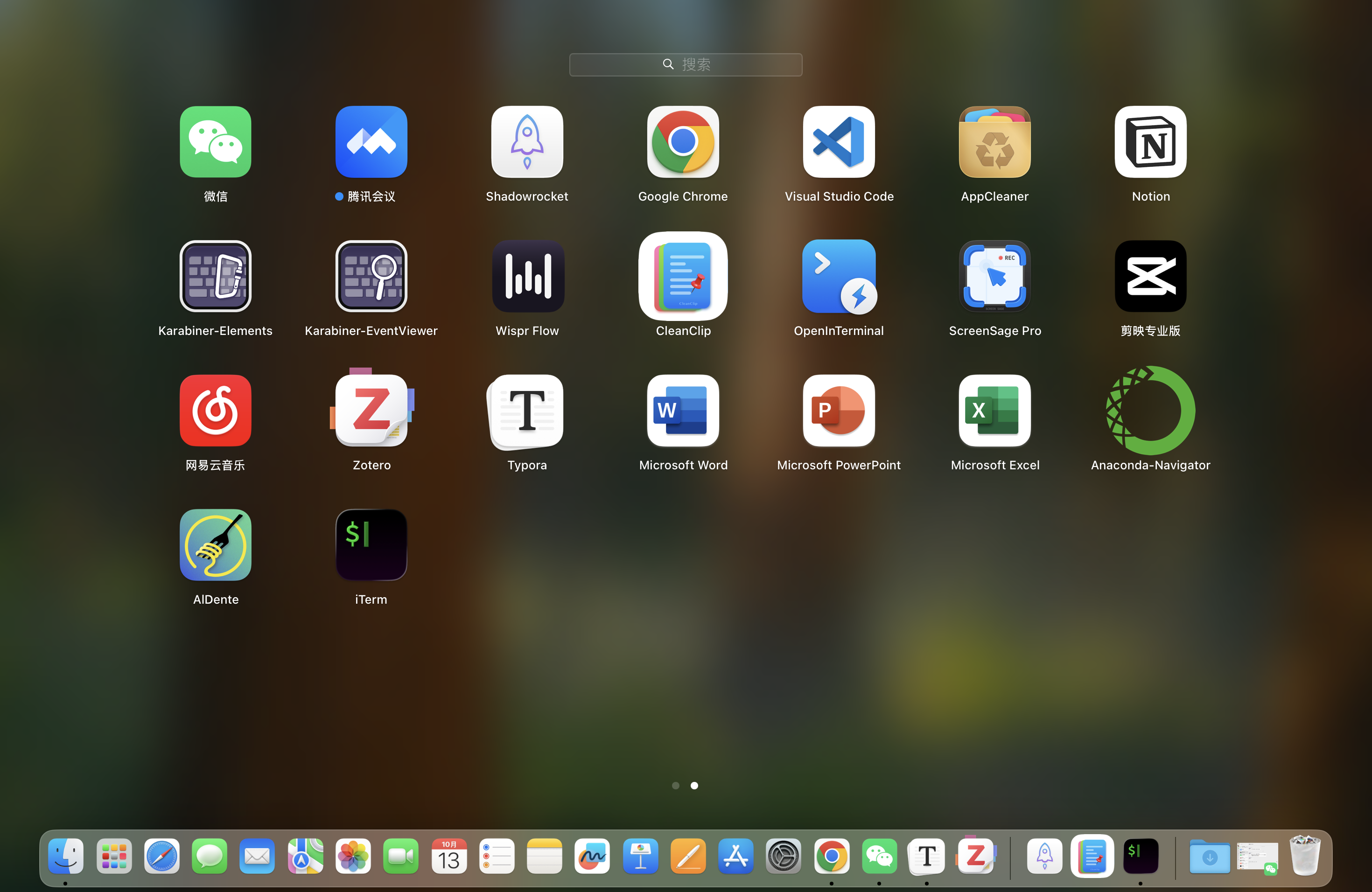The height and width of the screenshot is (892, 1372).
Task: Open Downloads folder in the Dock
Action: point(1210,857)
